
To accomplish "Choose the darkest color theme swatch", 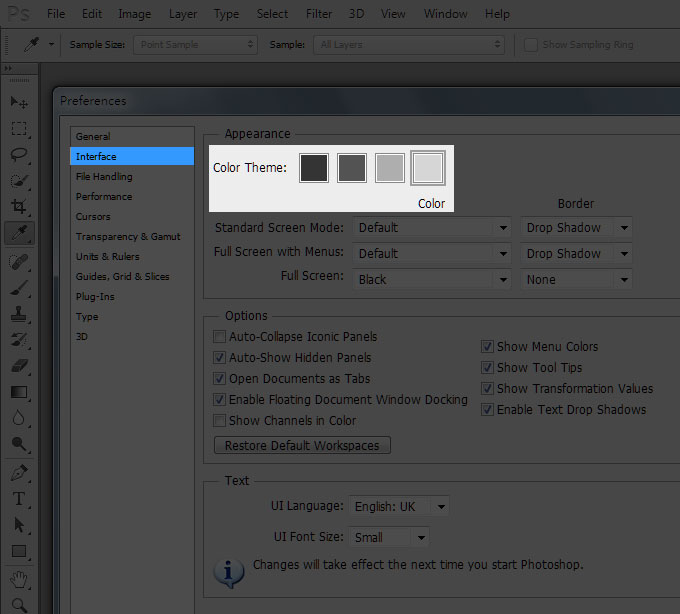I will 314,168.
